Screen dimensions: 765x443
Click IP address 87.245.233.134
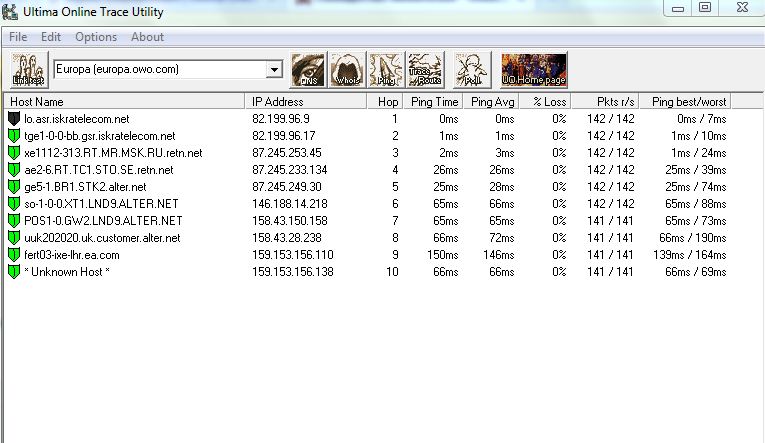[x=289, y=170]
